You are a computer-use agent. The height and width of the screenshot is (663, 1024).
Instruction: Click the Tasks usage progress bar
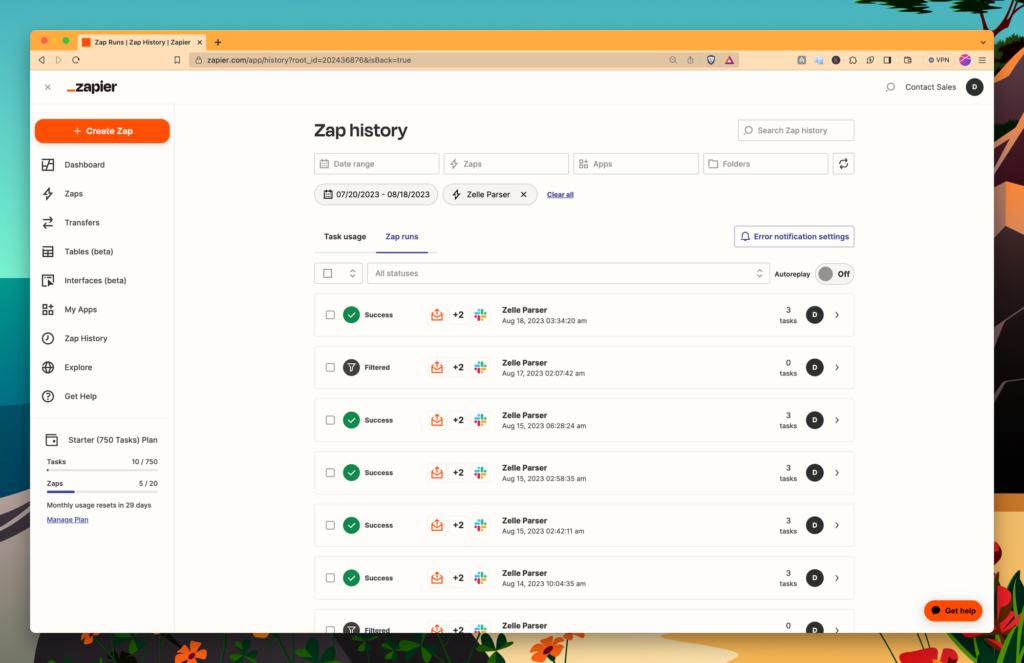101,470
